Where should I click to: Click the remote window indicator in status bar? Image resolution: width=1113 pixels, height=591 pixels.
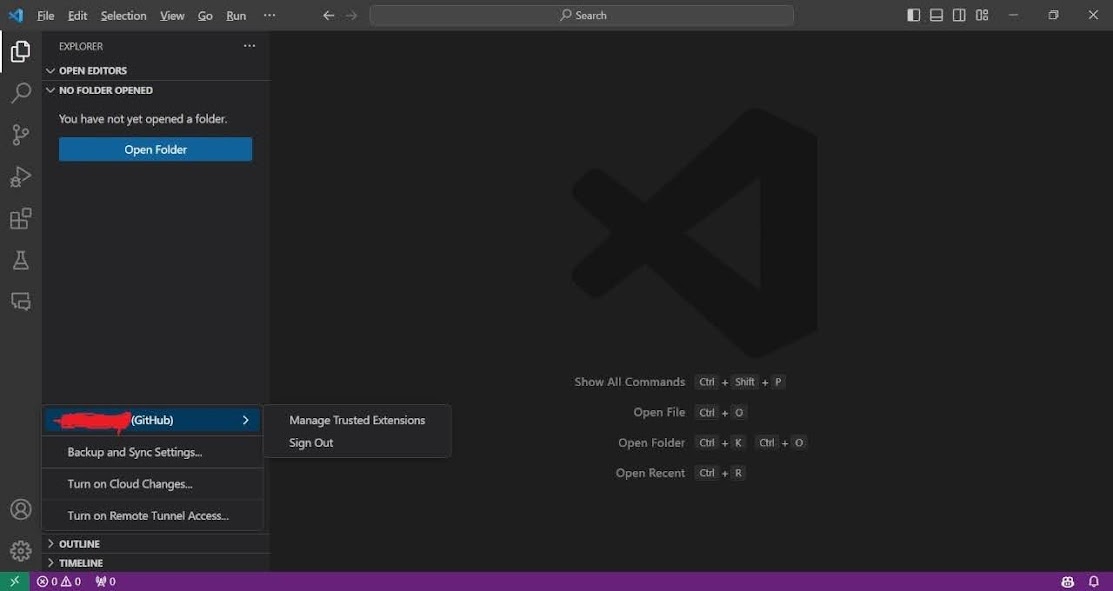[14, 582]
